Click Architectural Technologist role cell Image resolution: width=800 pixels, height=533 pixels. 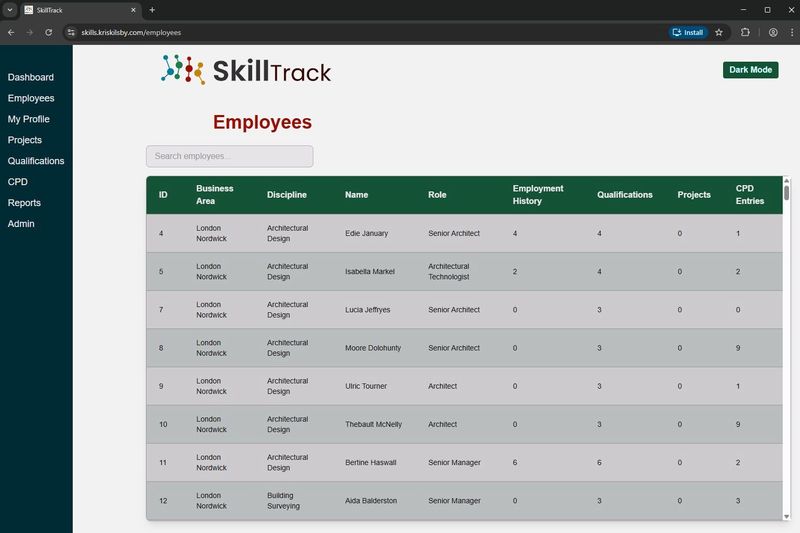click(x=448, y=271)
